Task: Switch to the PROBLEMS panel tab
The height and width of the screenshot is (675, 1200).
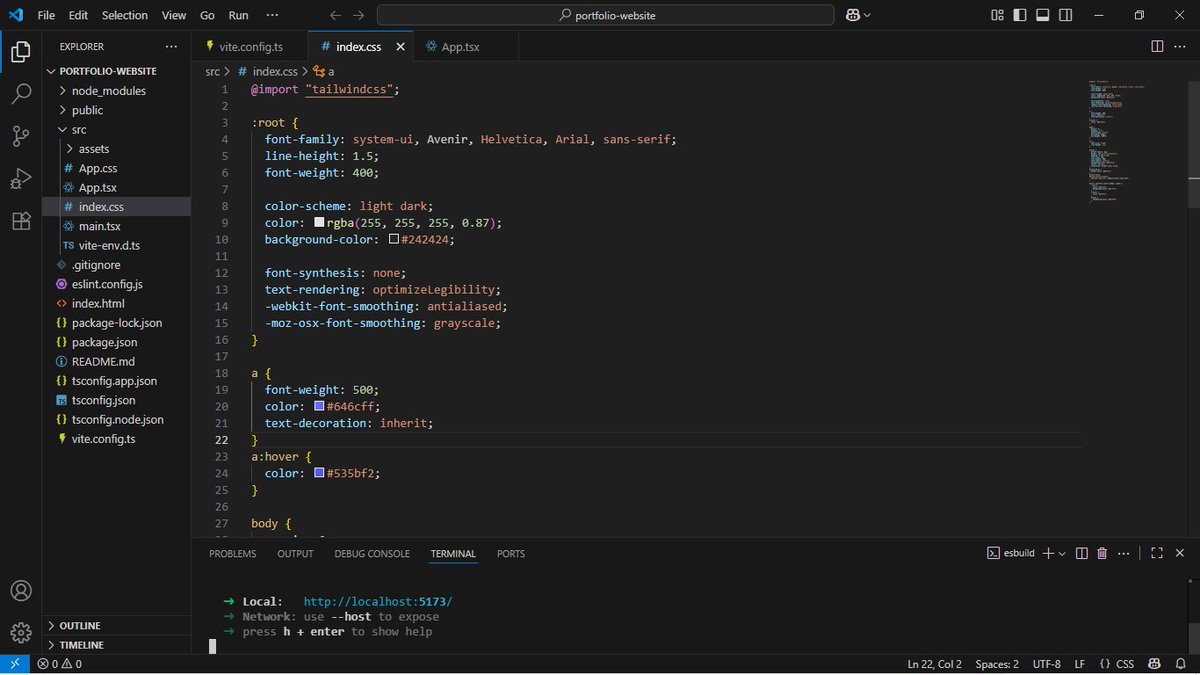Action: pyautogui.click(x=233, y=553)
